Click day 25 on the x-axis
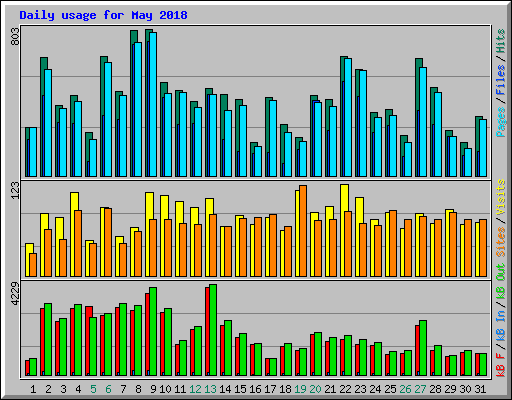 point(390,389)
